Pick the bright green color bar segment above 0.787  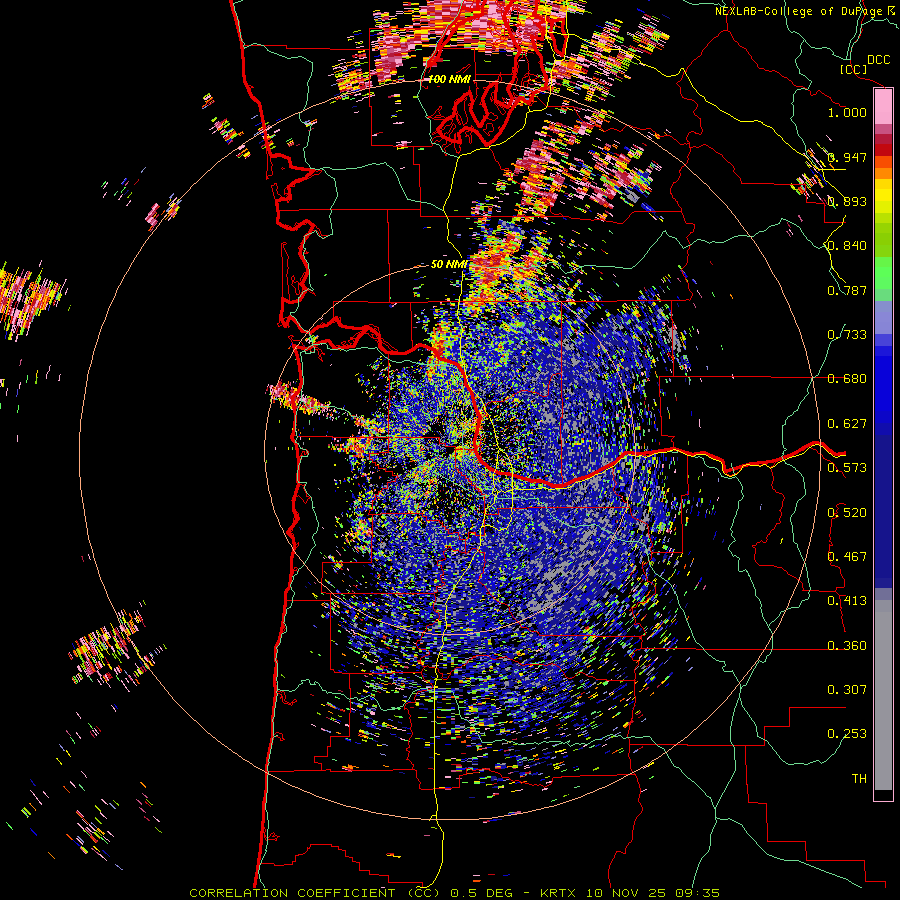pyautogui.click(x=883, y=273)
